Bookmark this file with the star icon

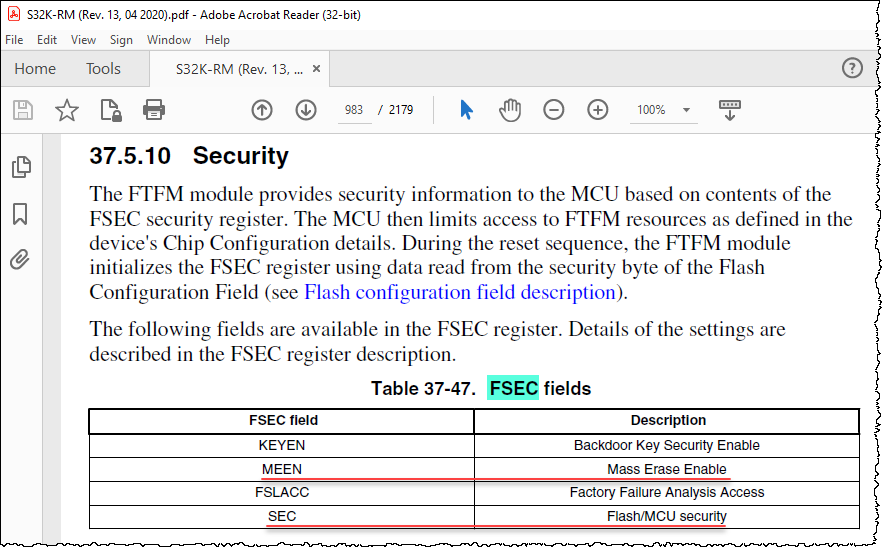pyautogui.click(x=67, y=110)
